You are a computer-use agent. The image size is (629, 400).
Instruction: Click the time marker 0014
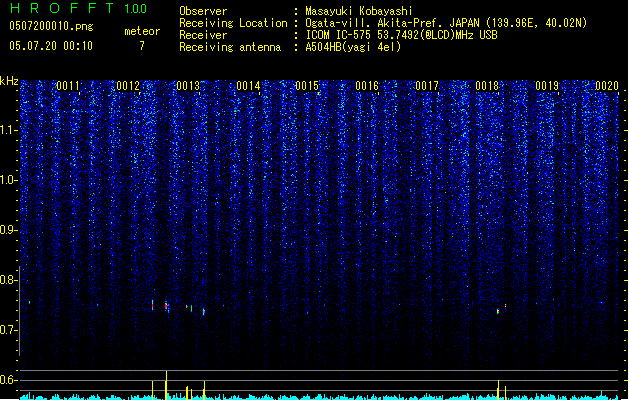[x=248, y=86]
